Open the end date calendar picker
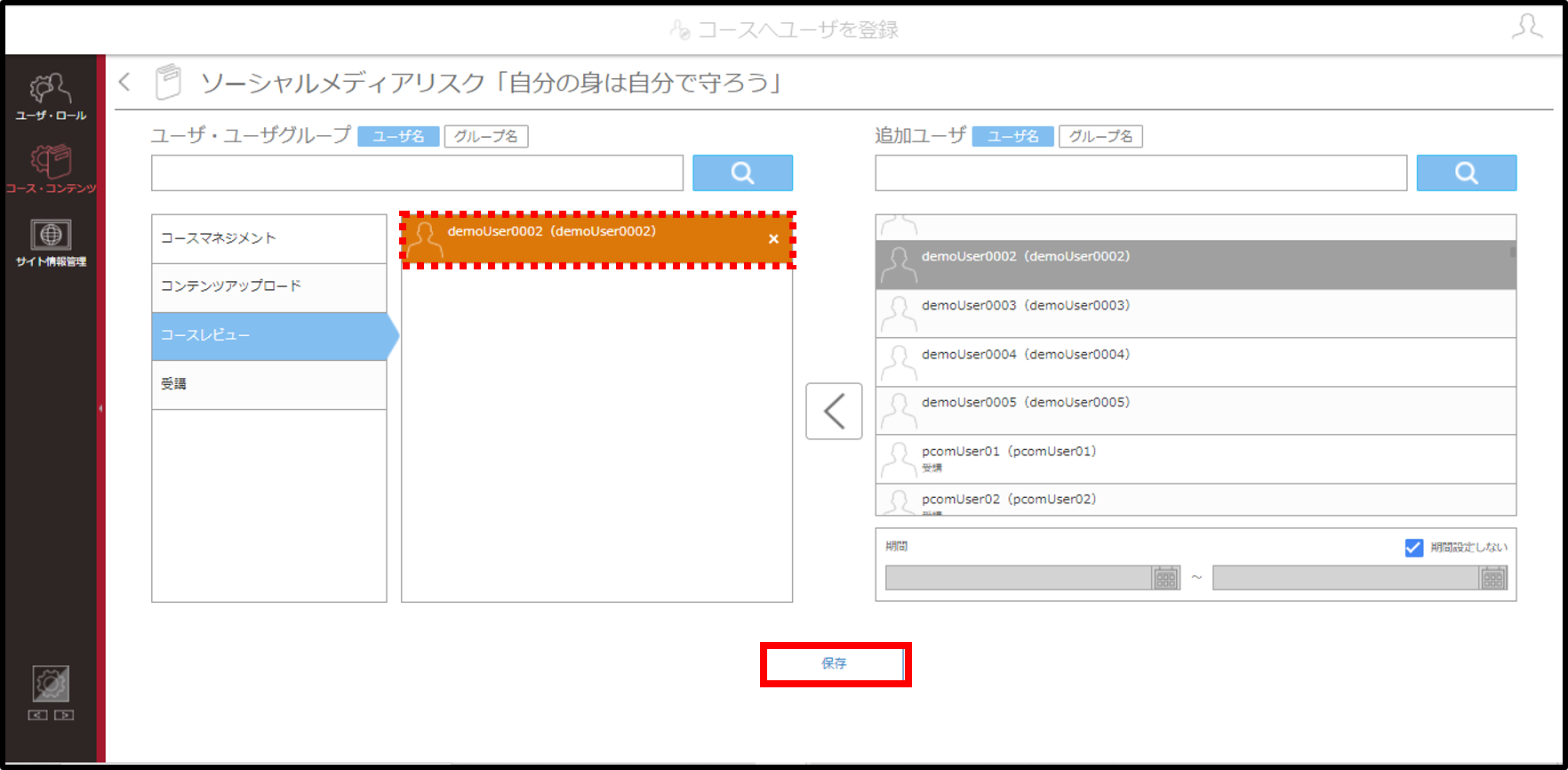 click(x=1493, y=578)
